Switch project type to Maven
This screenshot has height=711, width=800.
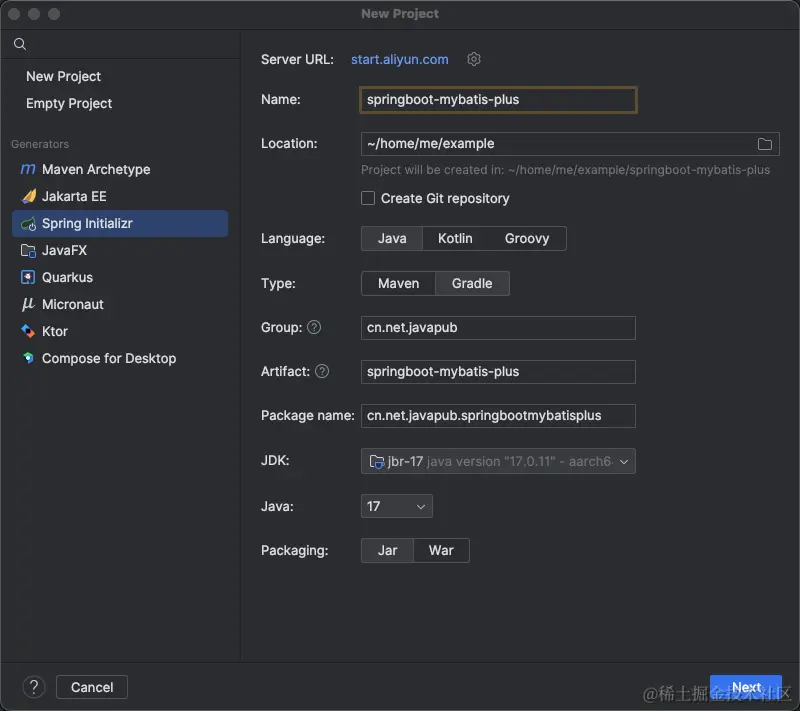(x=398, y=284)
